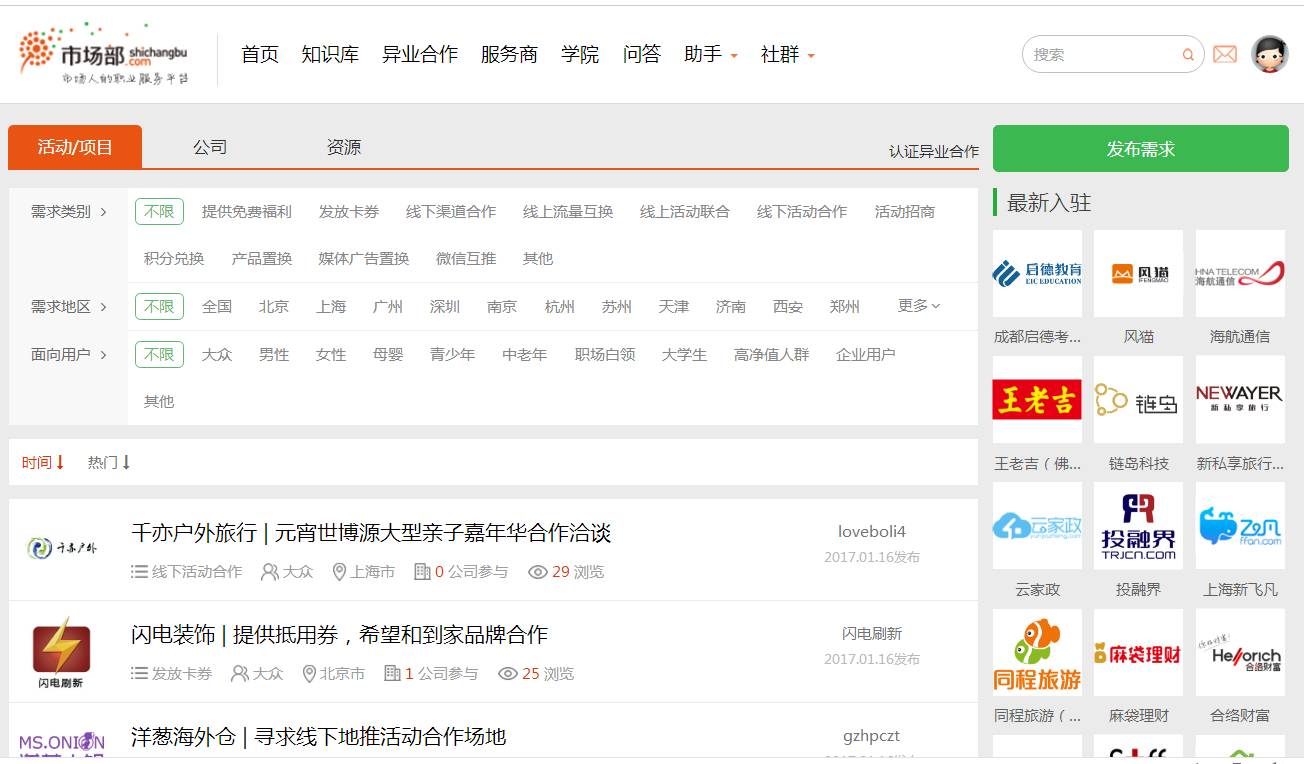
Task: Open the 同程旅游 fish logo
Action: click(1037, 652)
